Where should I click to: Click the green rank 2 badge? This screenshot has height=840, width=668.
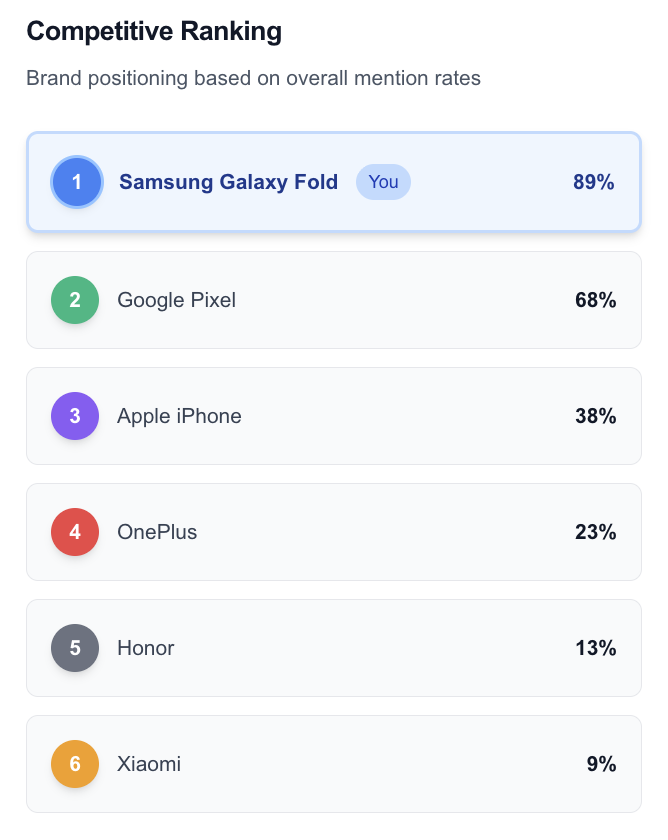(x=75, y=300)
